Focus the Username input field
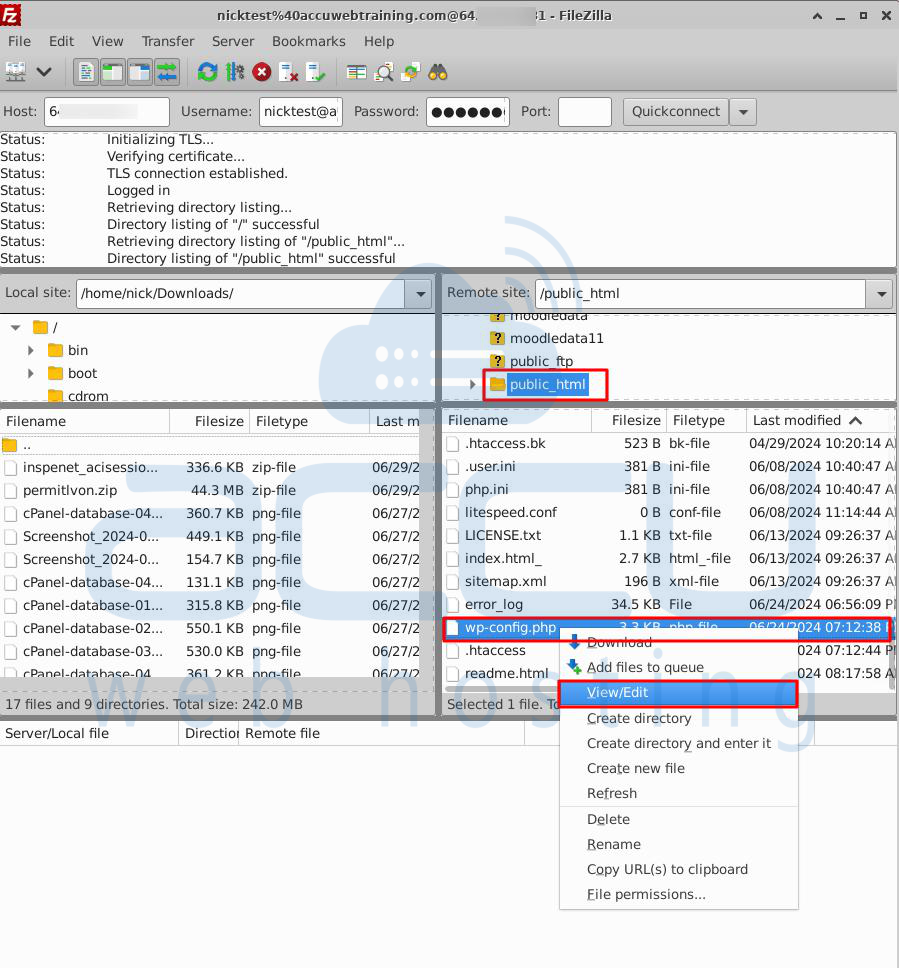The width and height of the screenshot is (899, 968). click(301, 112)
